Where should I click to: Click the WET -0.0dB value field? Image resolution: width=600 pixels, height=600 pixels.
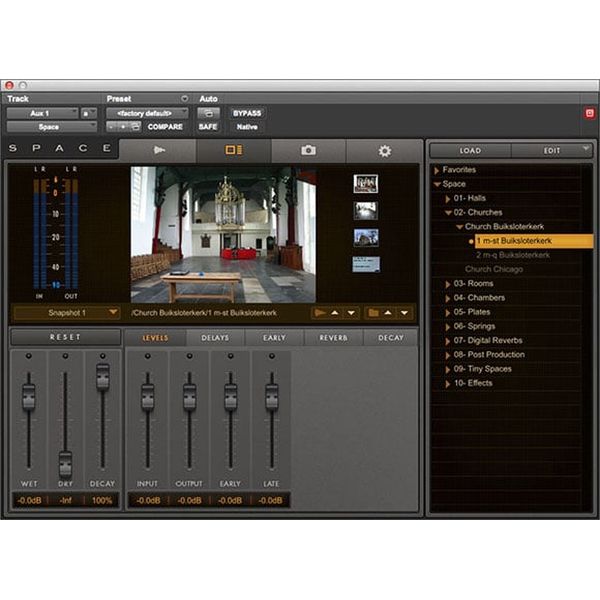[x=29, y=501]
